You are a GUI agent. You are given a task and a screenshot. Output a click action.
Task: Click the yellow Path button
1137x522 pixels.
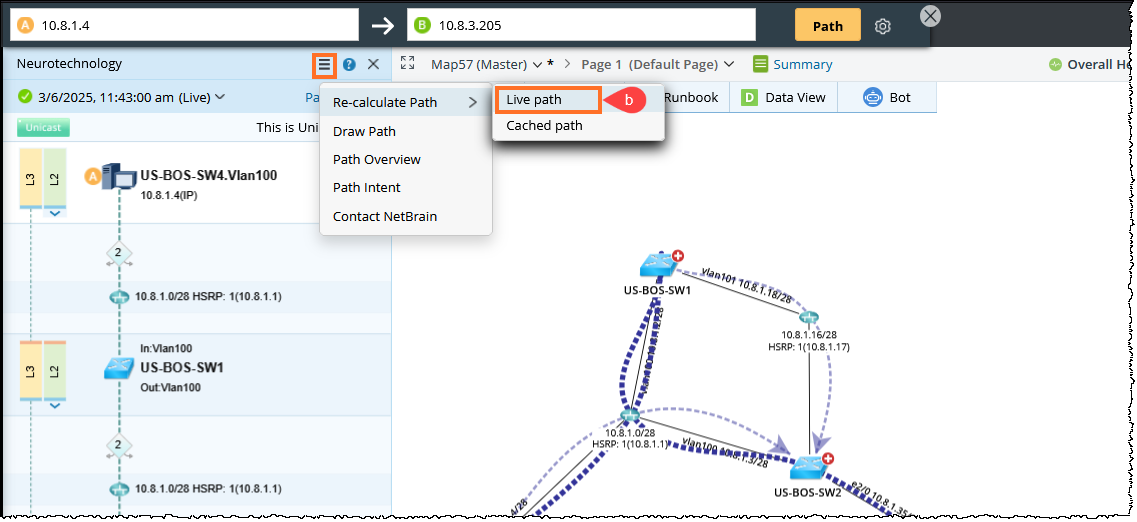pyautogui.click(x=827, y=26)
